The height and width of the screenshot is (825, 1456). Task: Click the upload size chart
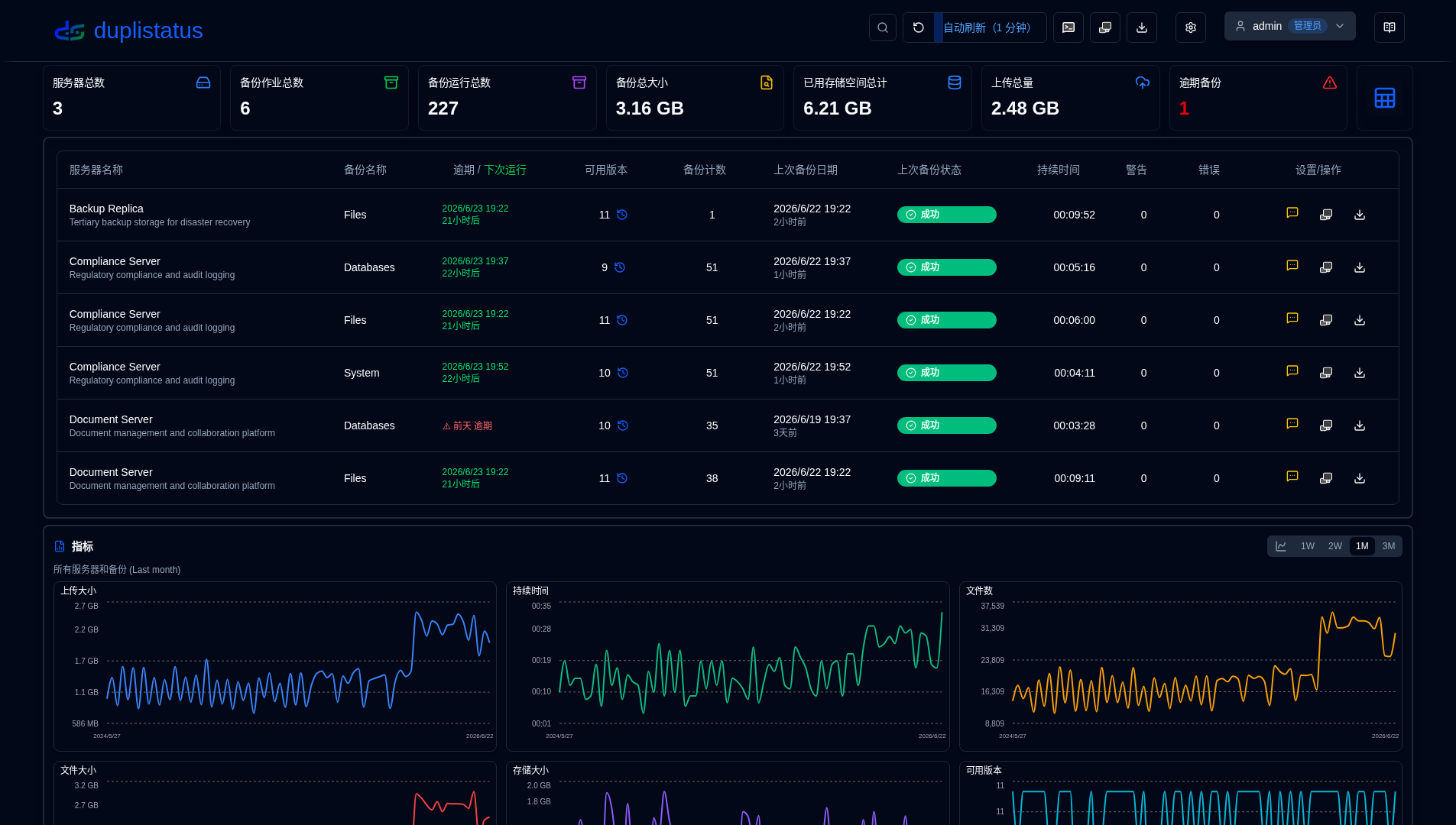coord(275,666)
